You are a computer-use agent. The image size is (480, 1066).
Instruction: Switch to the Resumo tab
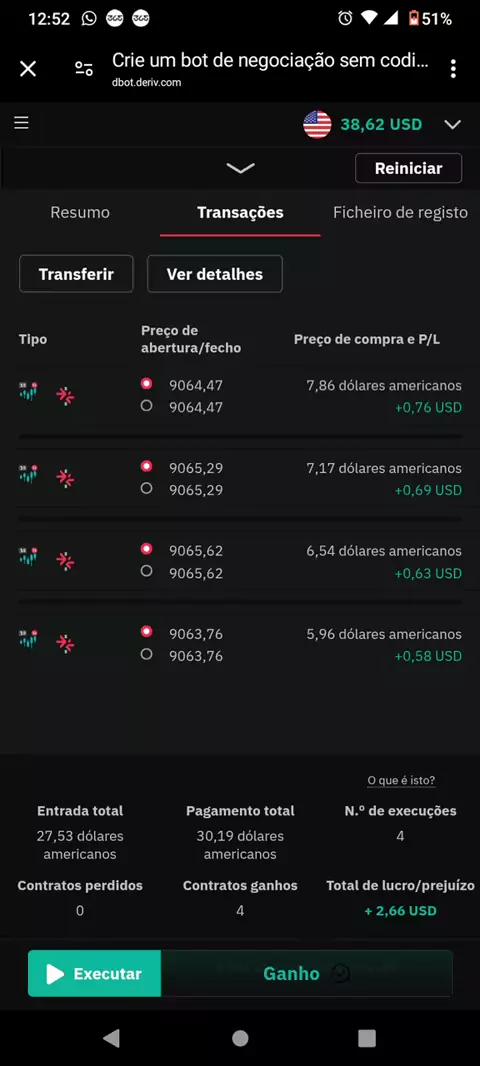(x=80, y=213)
